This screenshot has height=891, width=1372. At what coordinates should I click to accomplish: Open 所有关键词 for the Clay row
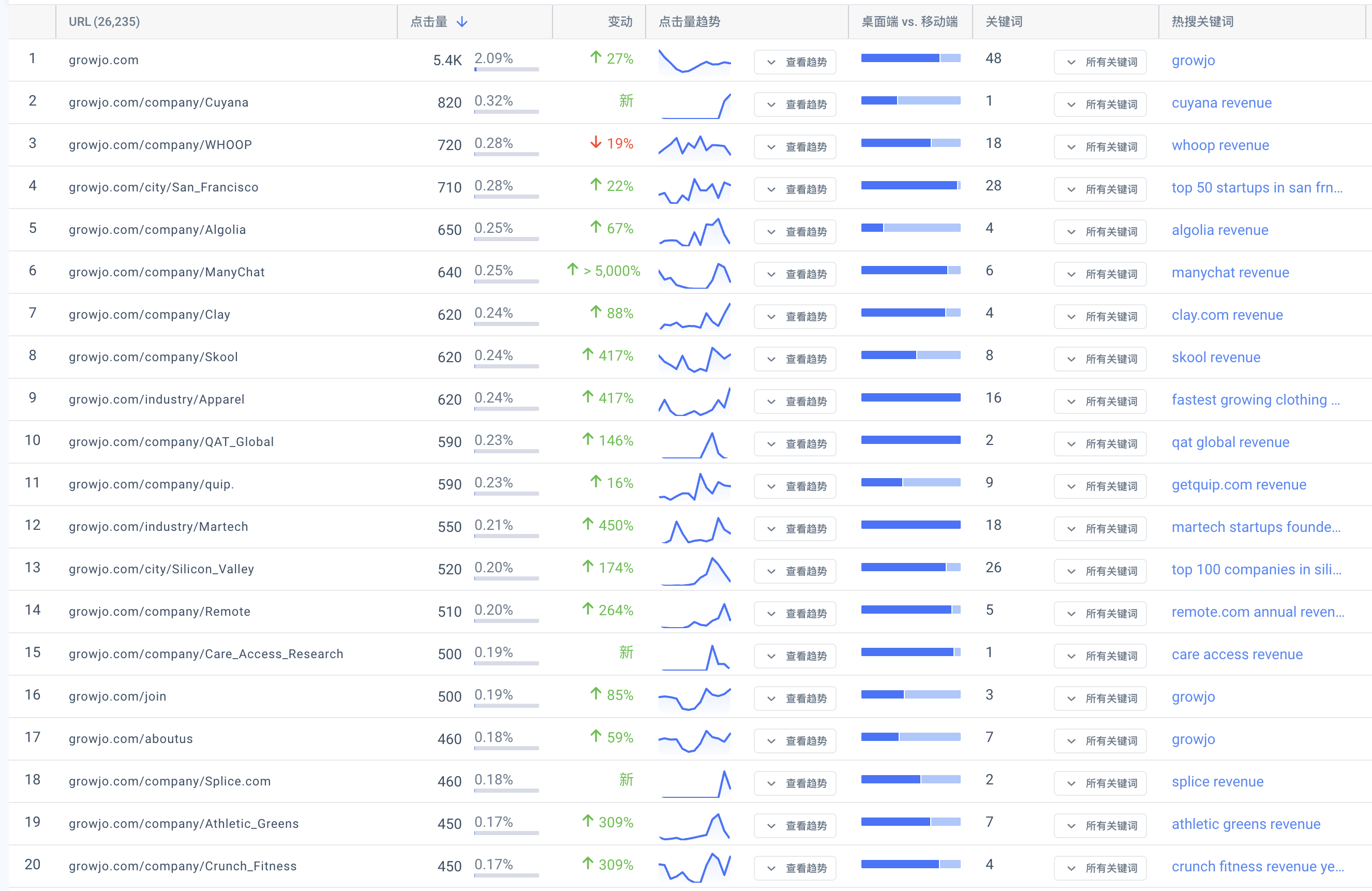click(1100, 316)
